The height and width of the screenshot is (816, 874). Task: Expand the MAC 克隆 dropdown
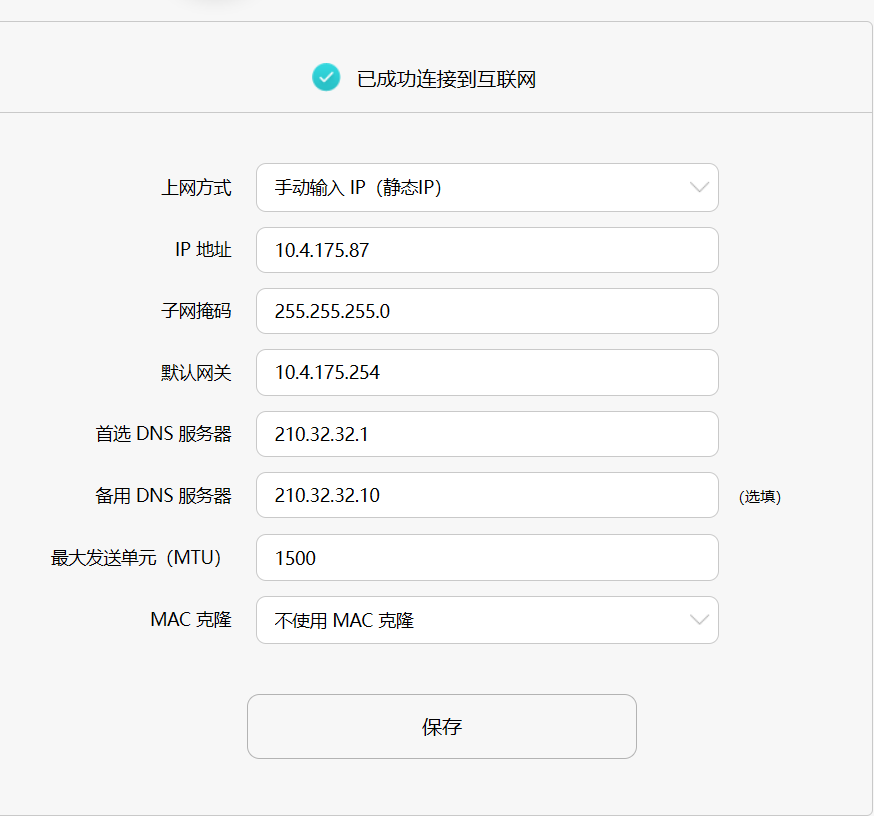[487, 620]
